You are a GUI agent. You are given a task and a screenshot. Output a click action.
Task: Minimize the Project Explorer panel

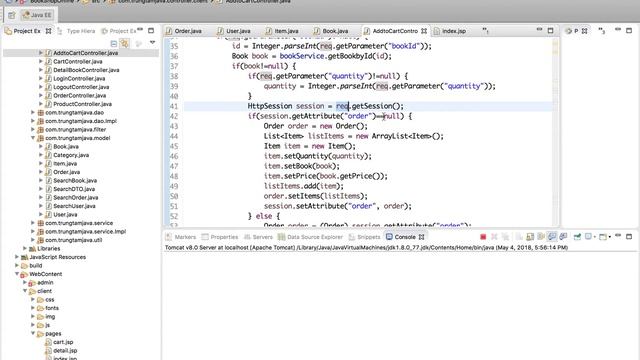(x=140, y=30)
